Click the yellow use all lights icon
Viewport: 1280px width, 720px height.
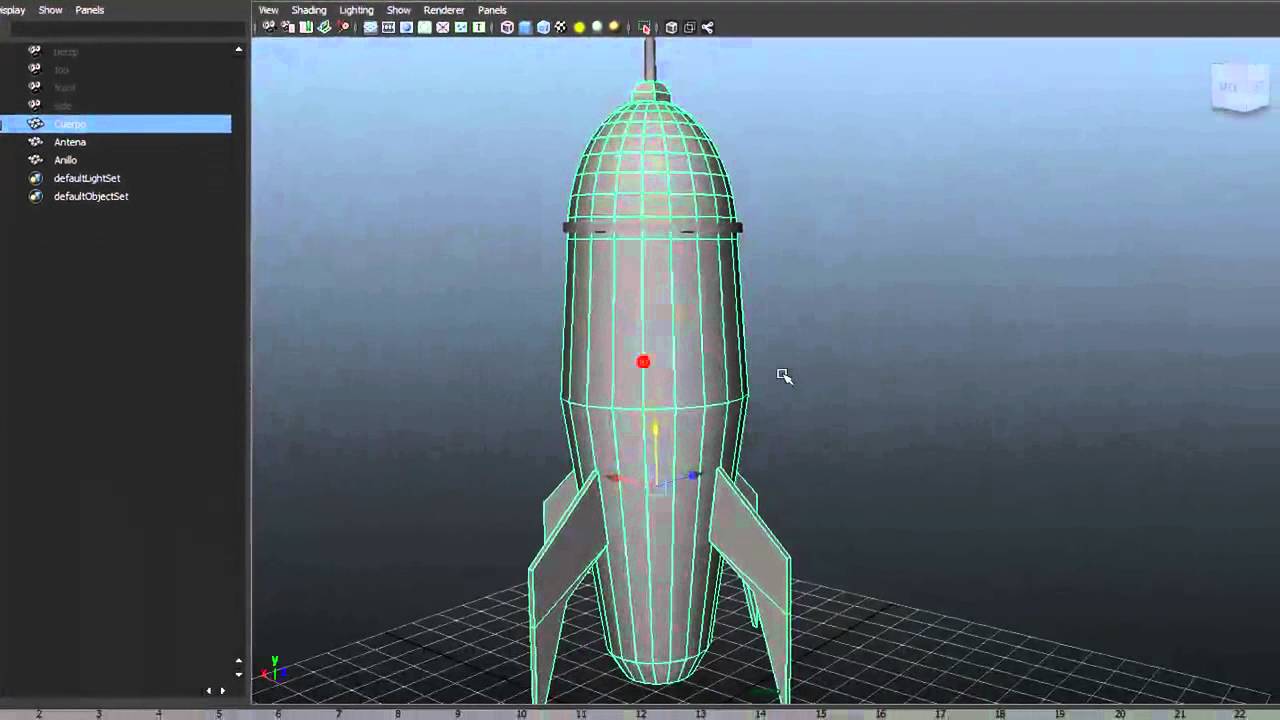579,27
